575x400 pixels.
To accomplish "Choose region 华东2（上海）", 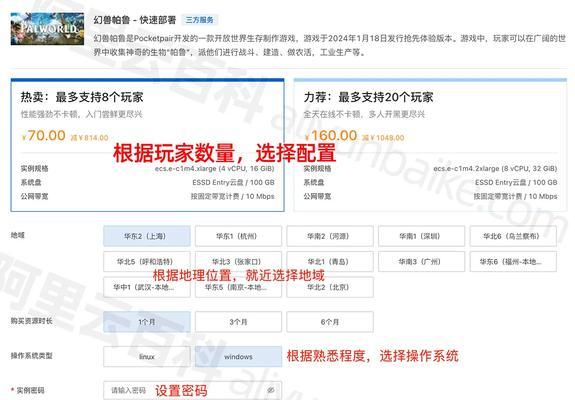I will pos(147,236).
